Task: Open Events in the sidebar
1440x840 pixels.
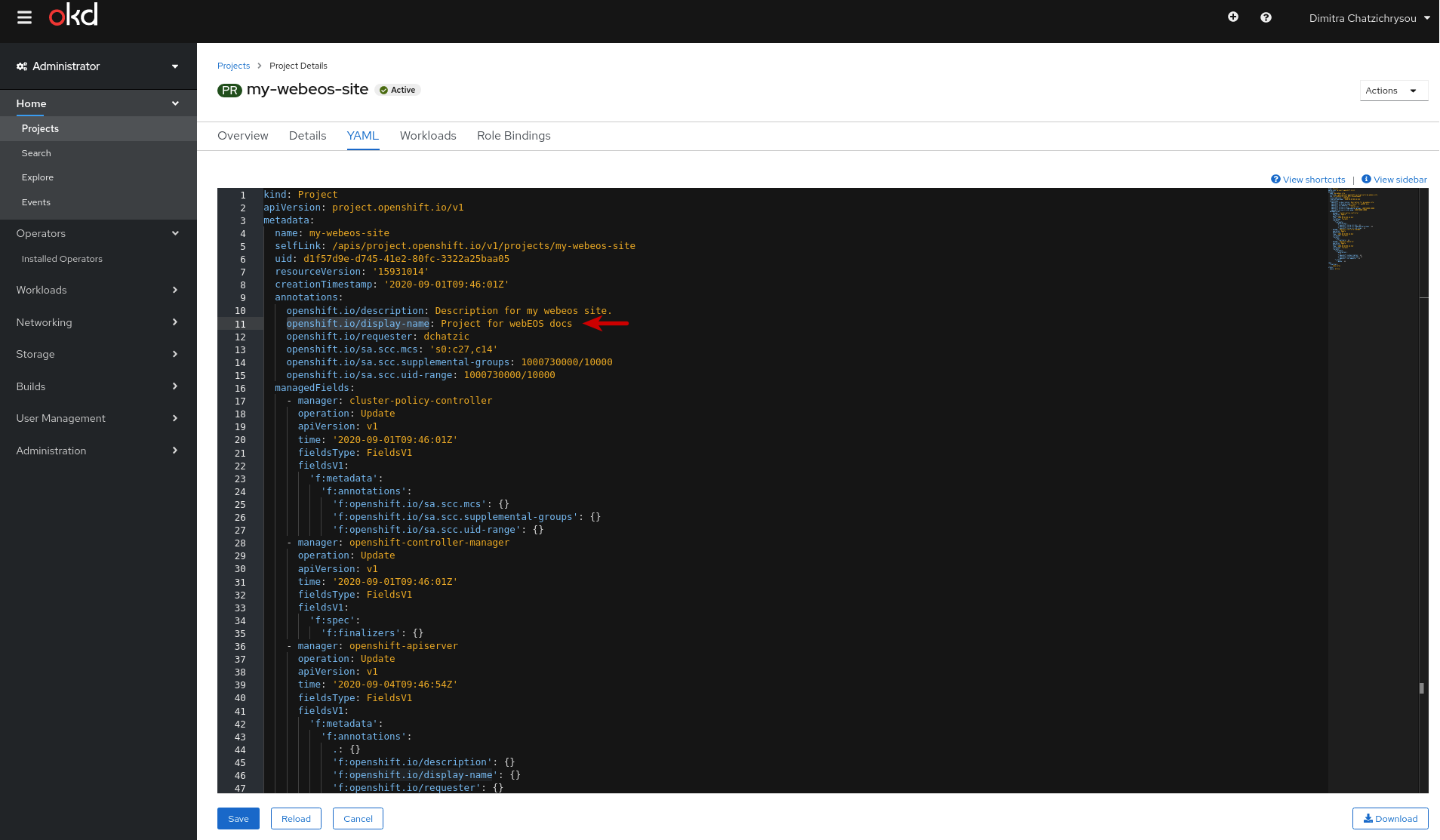Action: [35, 202]
